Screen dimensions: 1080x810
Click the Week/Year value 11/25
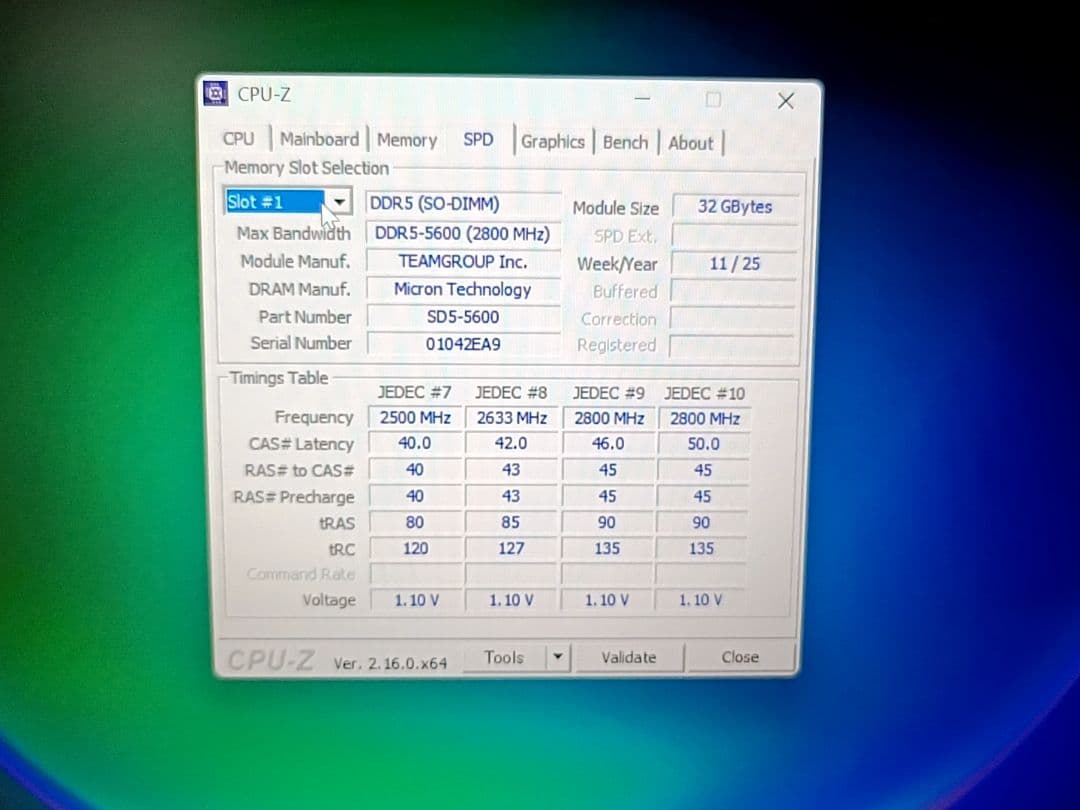pos(734,263)
